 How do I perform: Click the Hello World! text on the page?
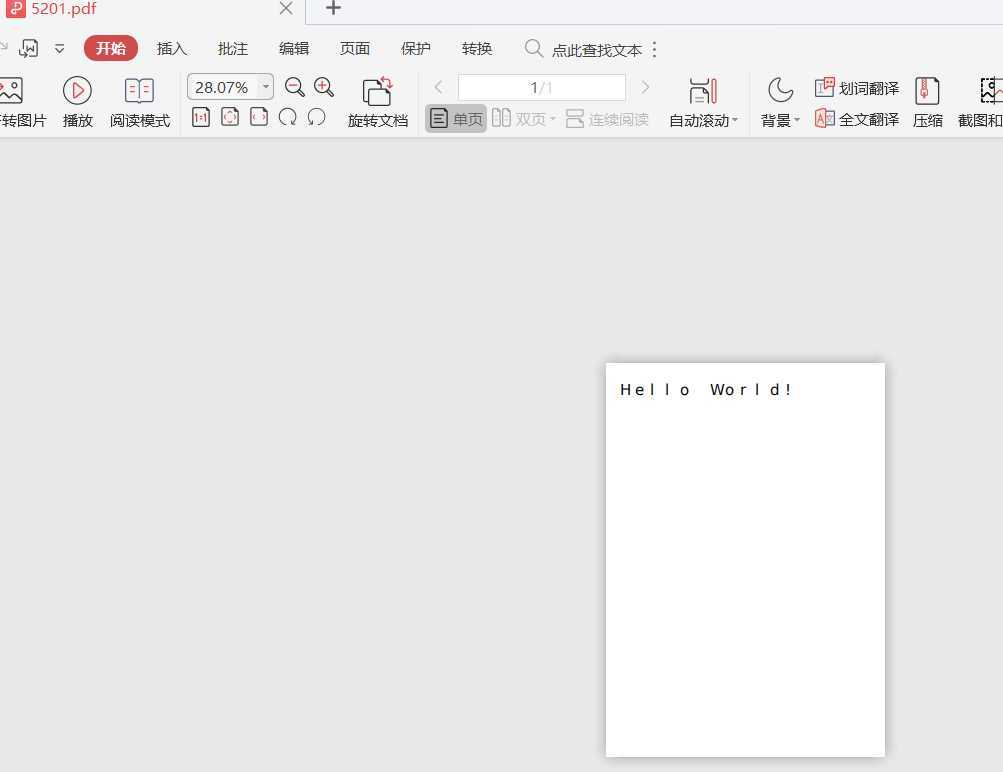click(706, 390)
